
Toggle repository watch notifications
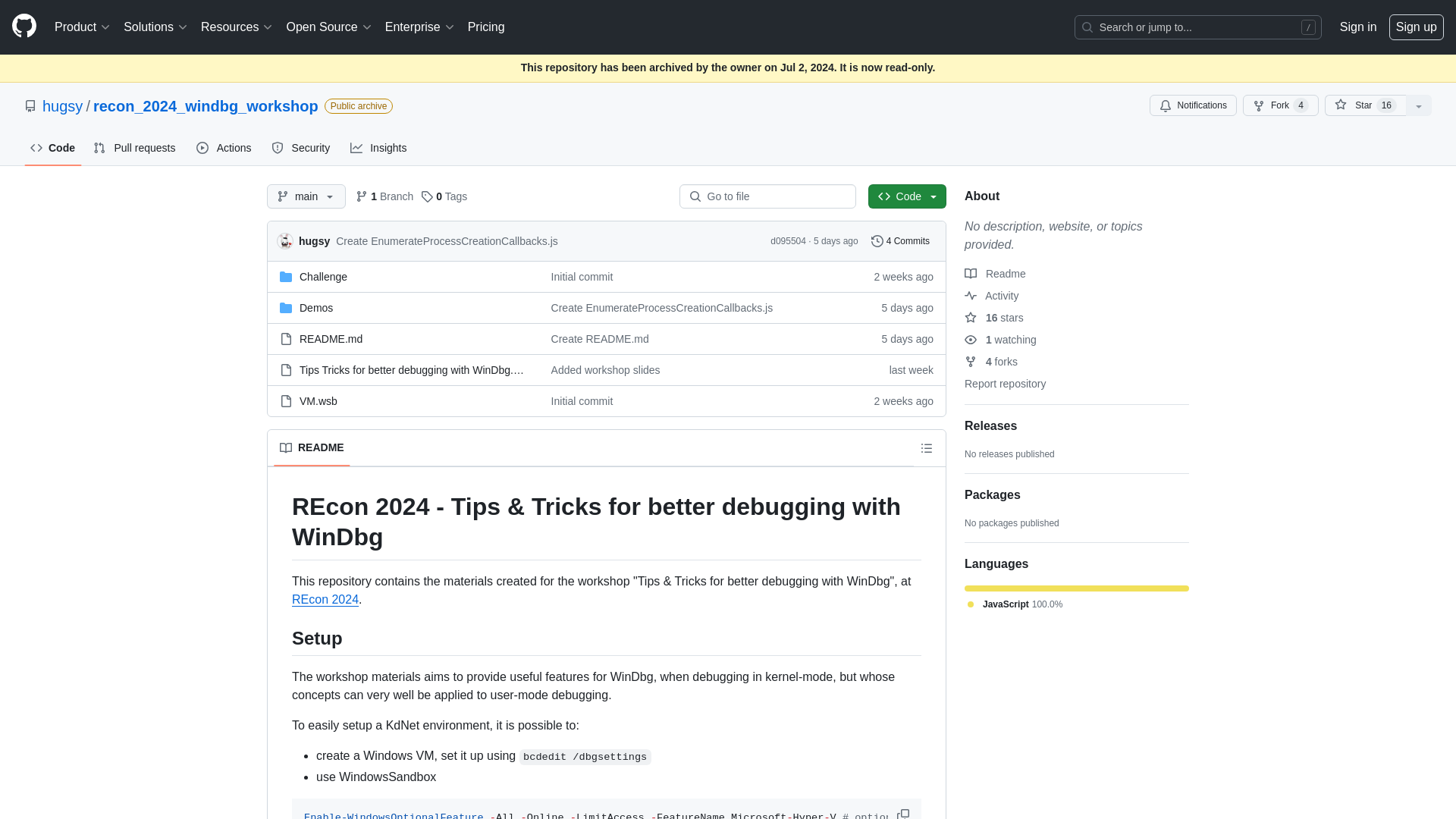(x=1193, y=105)
